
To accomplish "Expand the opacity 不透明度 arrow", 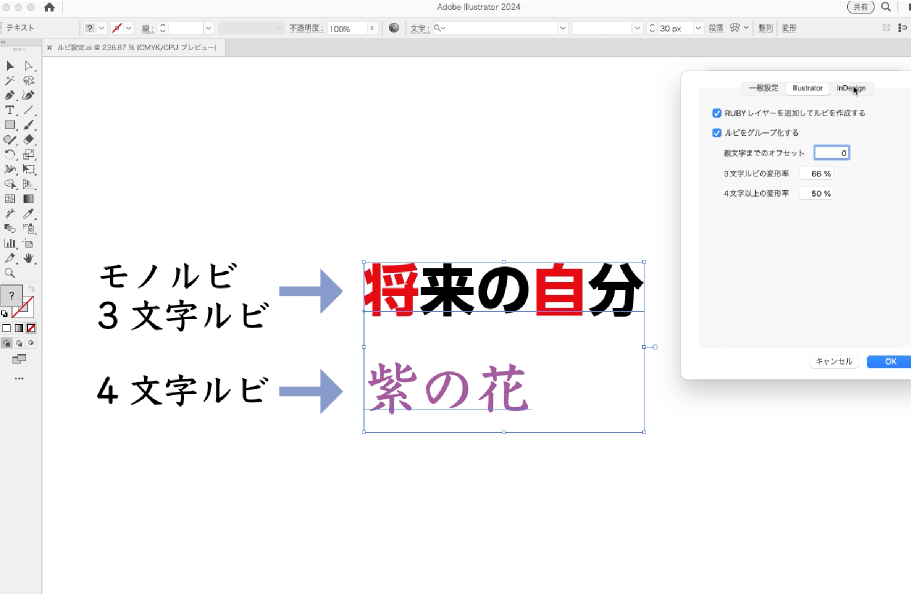I will tap(372, 28).
